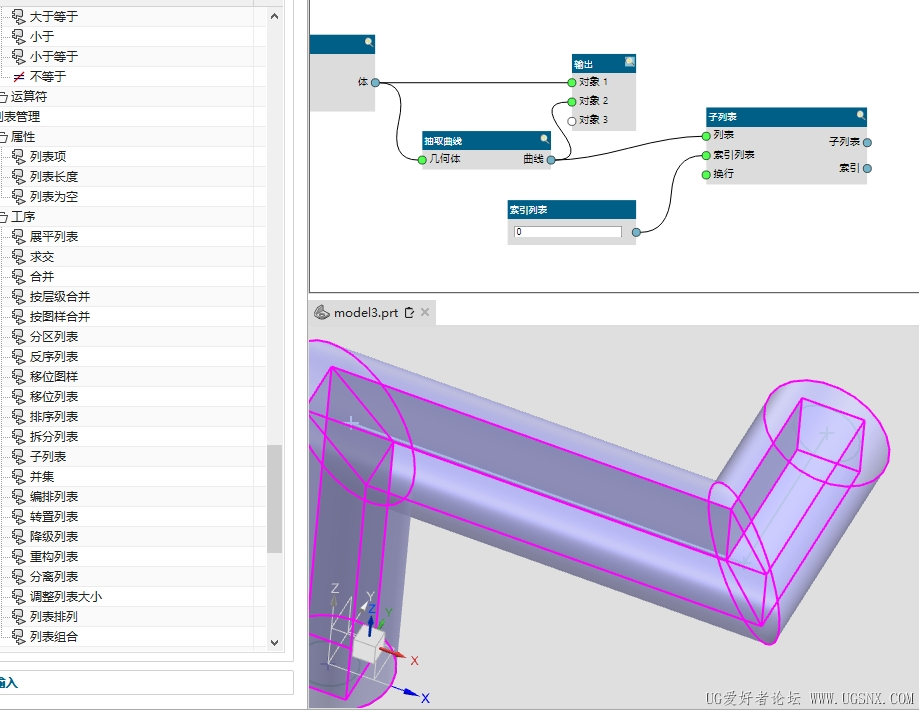
Task: Click the icon beside 并集
Action: [x=19, y=477]
